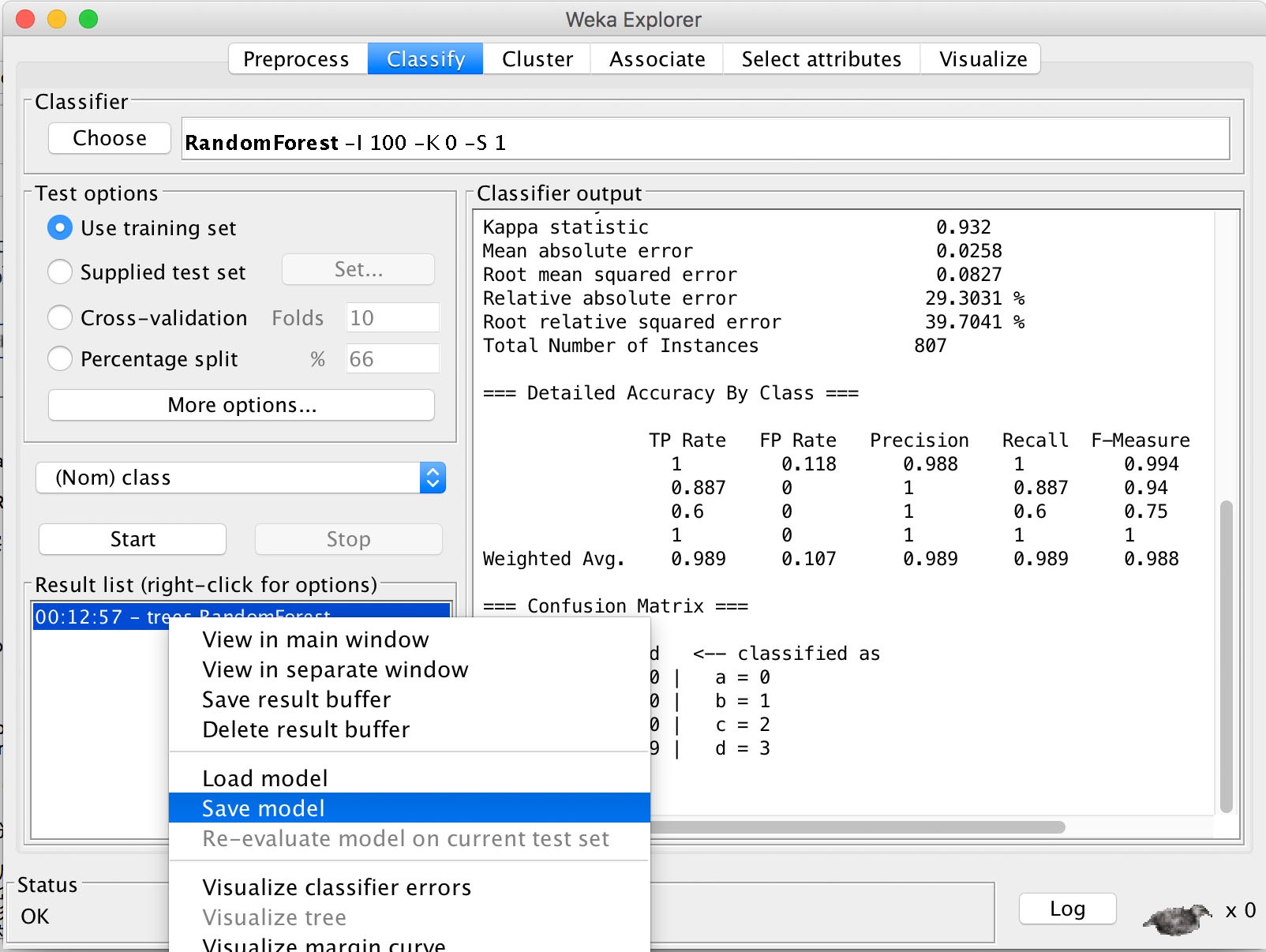Go to the Select attributes tab
This screenshot has width=1266, height=952.
click(x=822, y=59)
